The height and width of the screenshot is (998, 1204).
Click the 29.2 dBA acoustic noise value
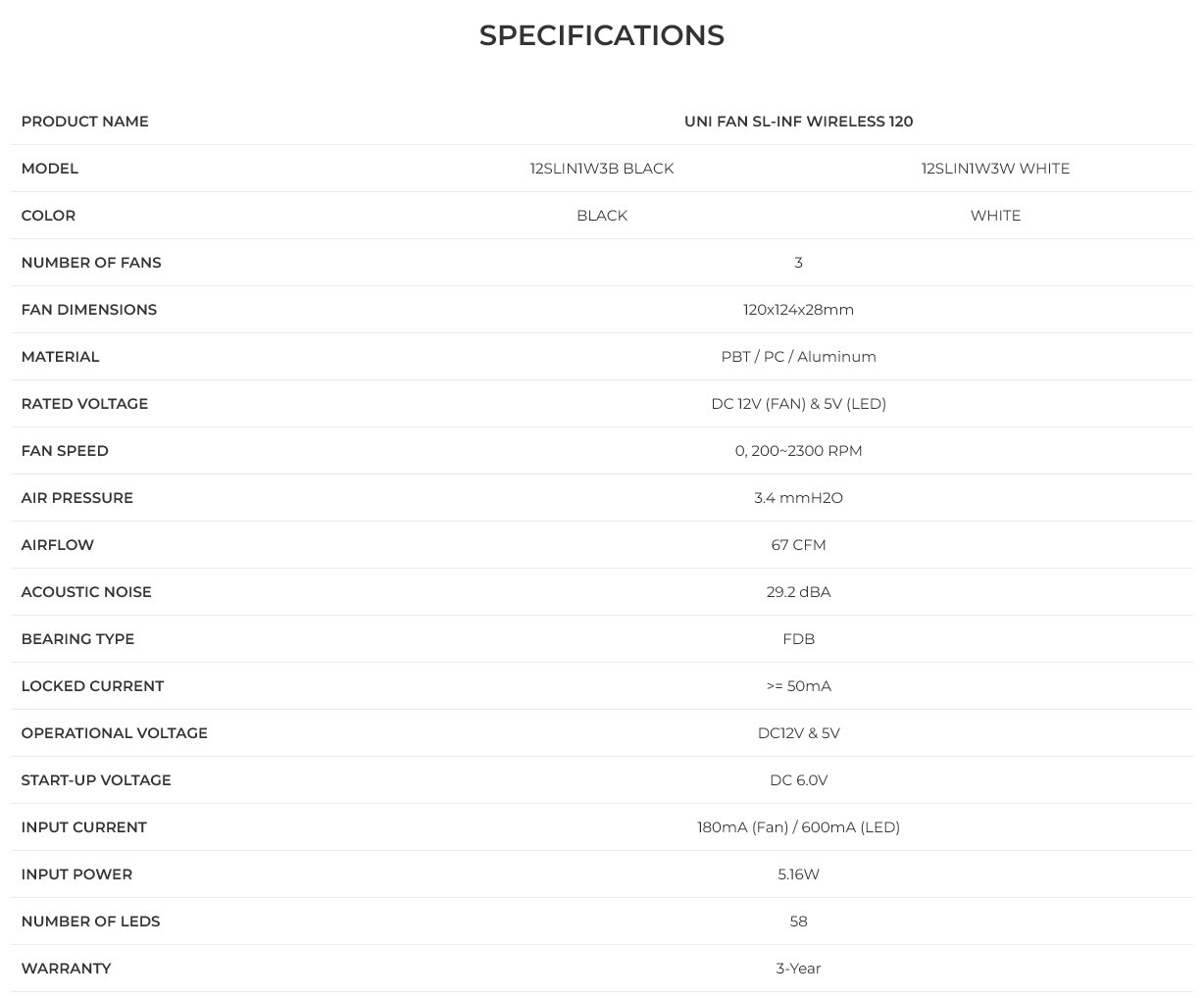pyautogui.click(x=798, y=592)
